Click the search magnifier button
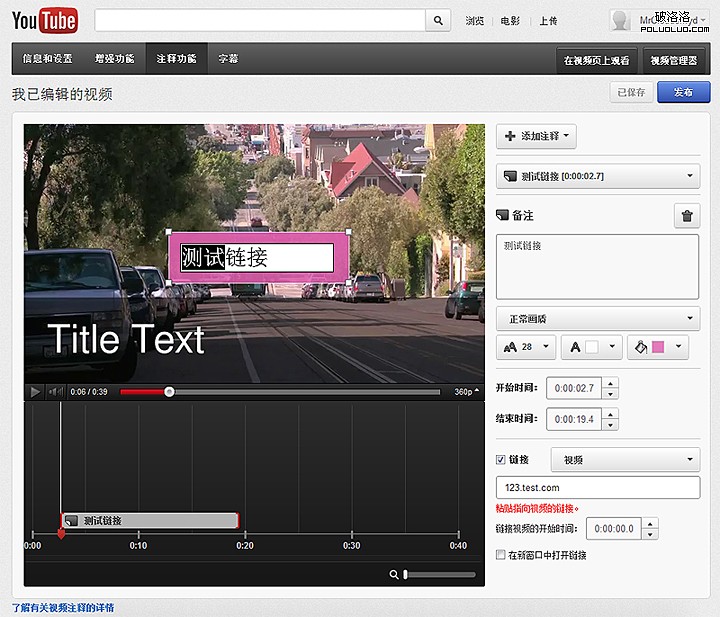This screenshot has height=617, width=720. coord(438,20)
